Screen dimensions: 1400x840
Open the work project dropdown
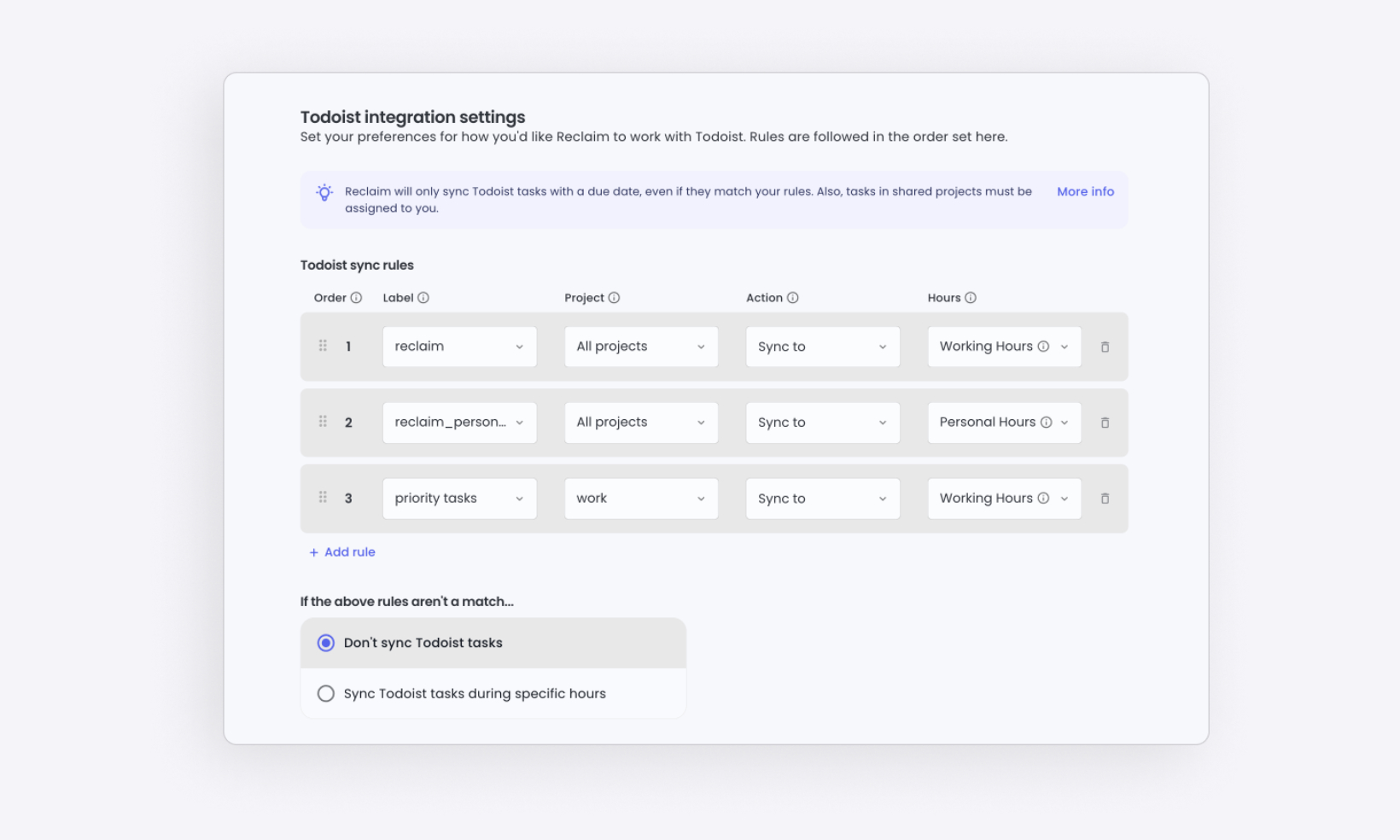641,499
